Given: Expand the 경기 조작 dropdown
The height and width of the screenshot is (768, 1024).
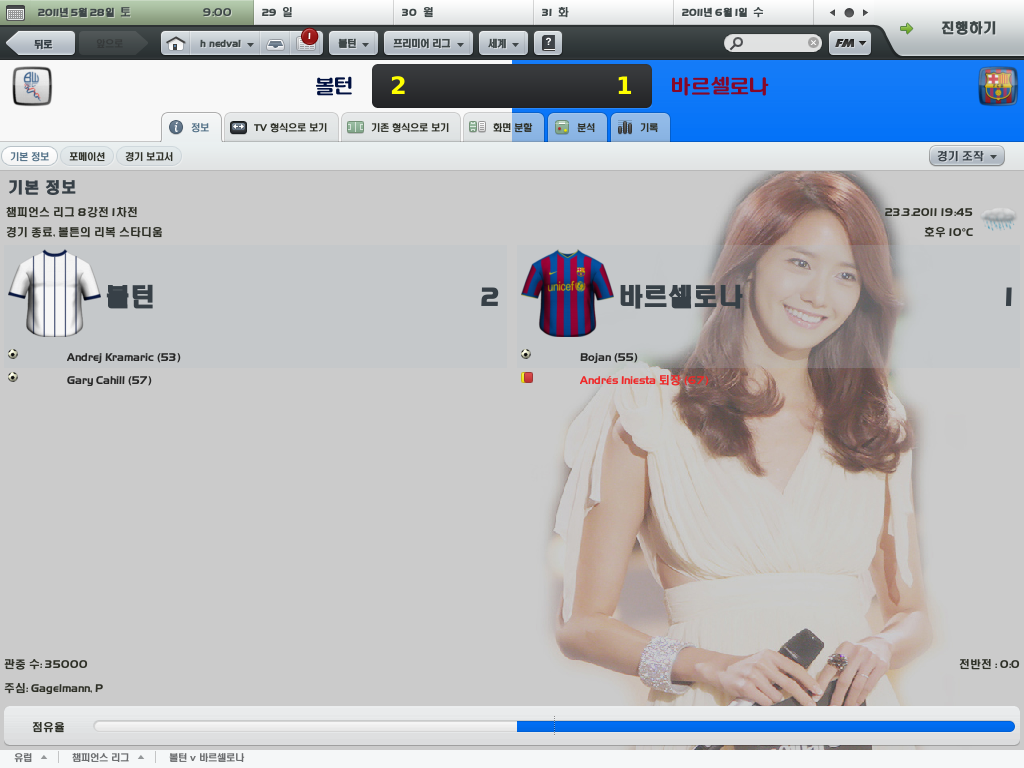Looking at the screenshot, I should (x=966, y=156).
